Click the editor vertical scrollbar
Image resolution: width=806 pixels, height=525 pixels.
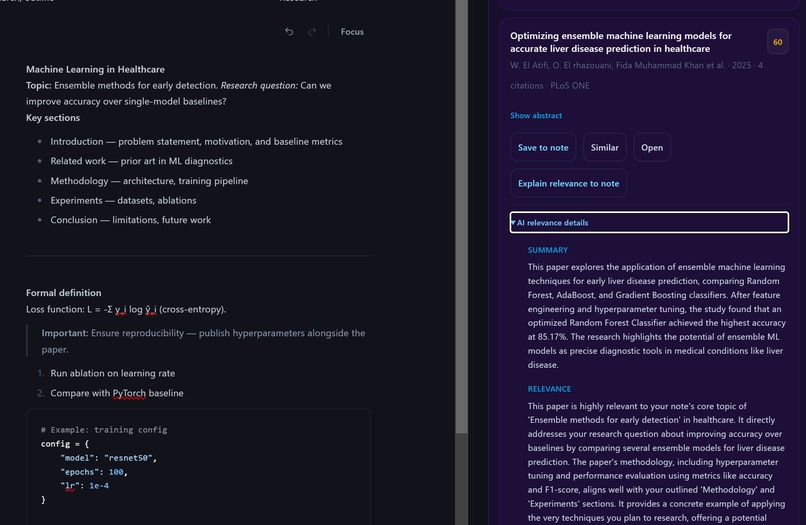pos(462,216)
